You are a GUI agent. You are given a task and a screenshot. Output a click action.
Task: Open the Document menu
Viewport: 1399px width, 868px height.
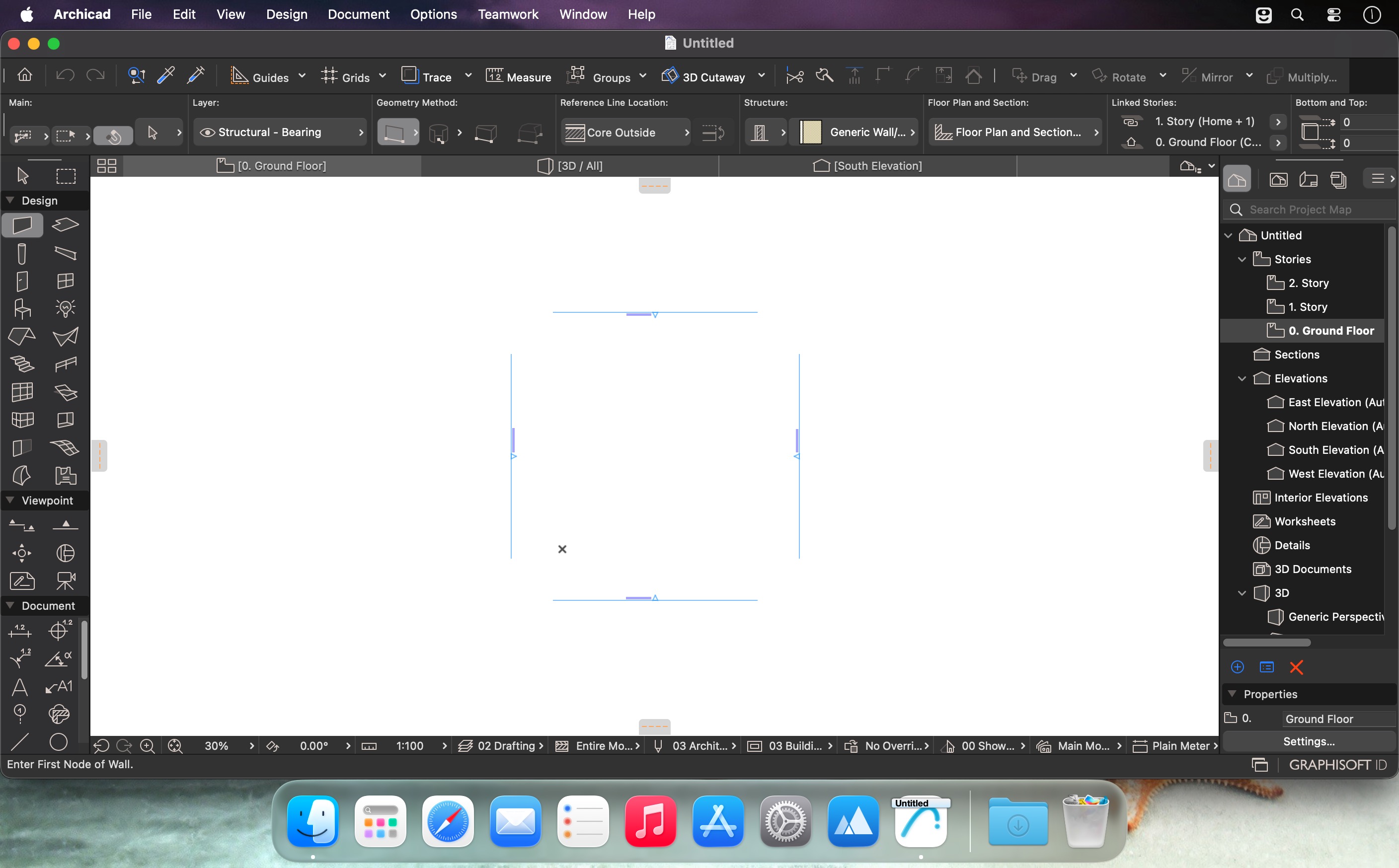[x=358, y=14]
